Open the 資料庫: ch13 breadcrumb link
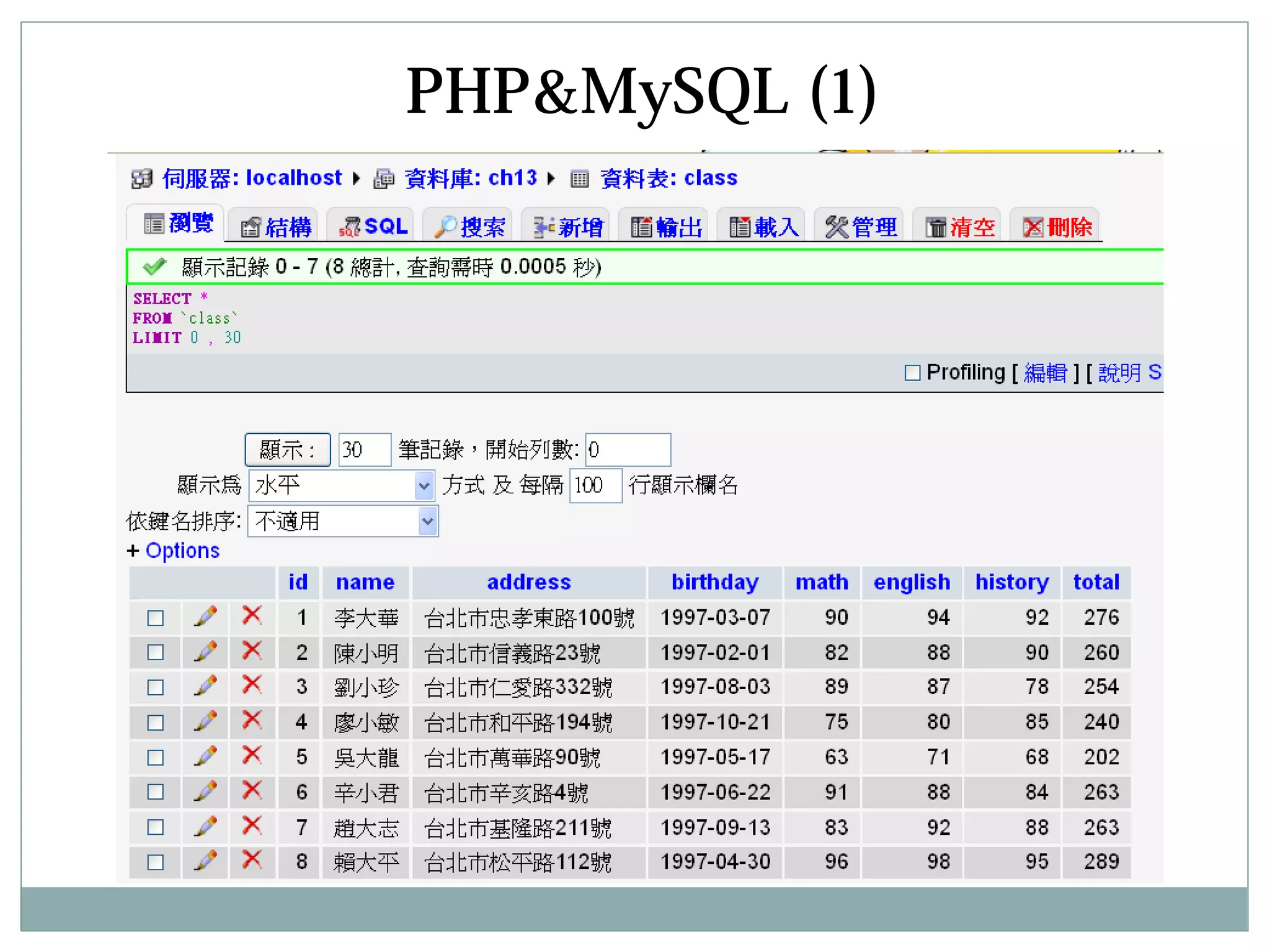 pyautogui.click(x=471, y=178)
